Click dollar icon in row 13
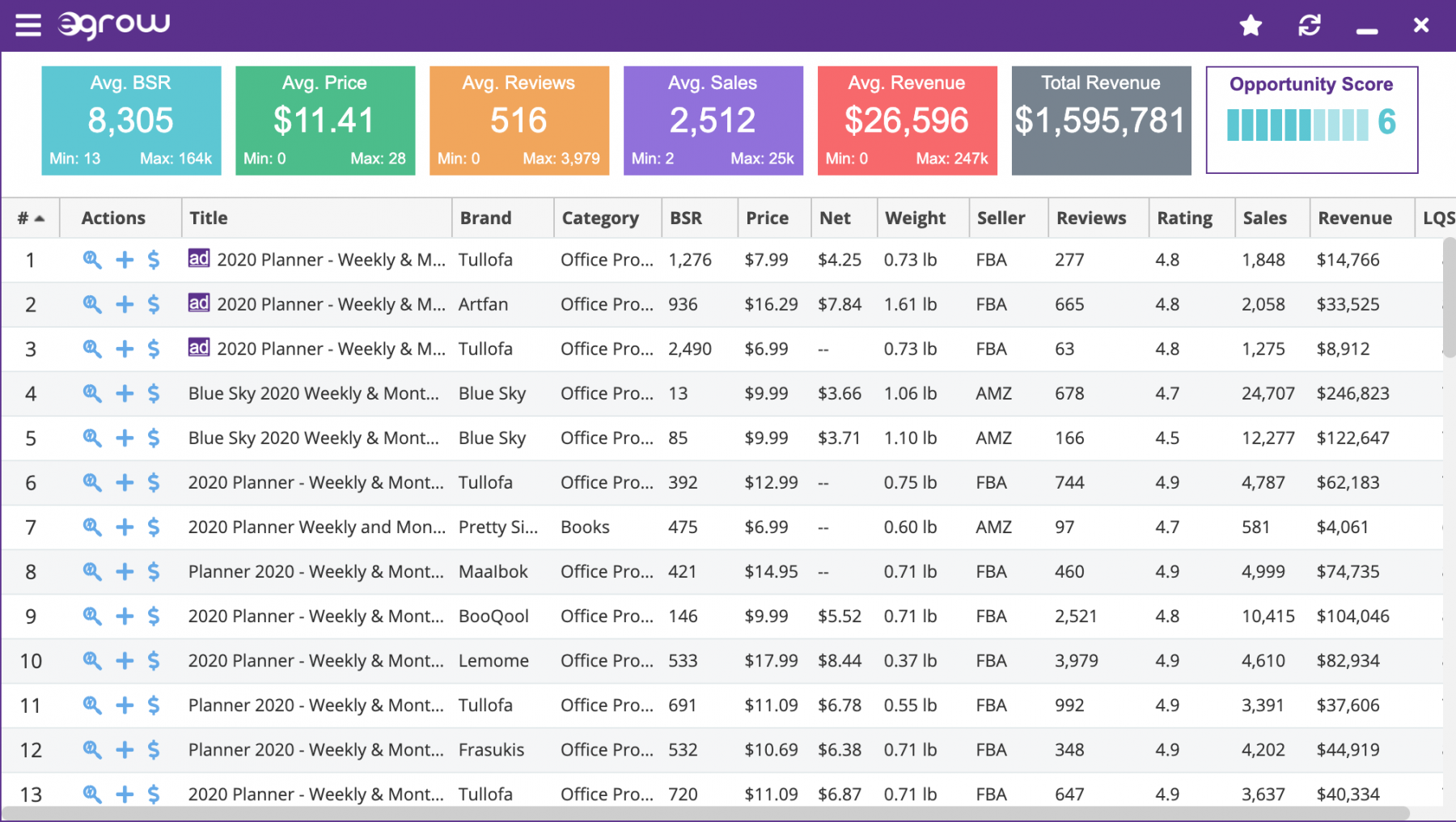Viewport: 1456px width, 822px height. 154,794
